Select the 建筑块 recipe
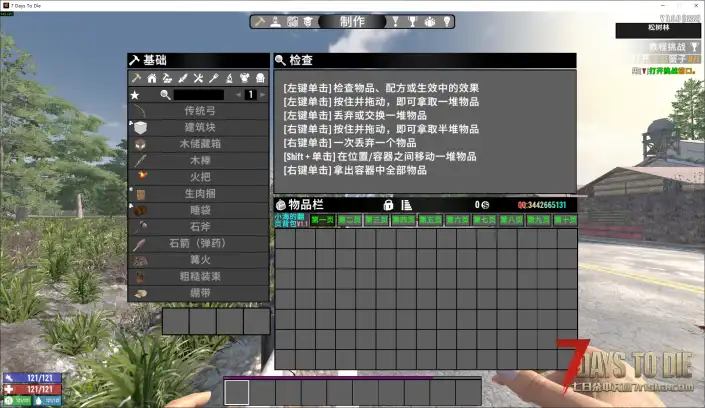The width and height of the screenshot is (705, 408). point(199,127)
